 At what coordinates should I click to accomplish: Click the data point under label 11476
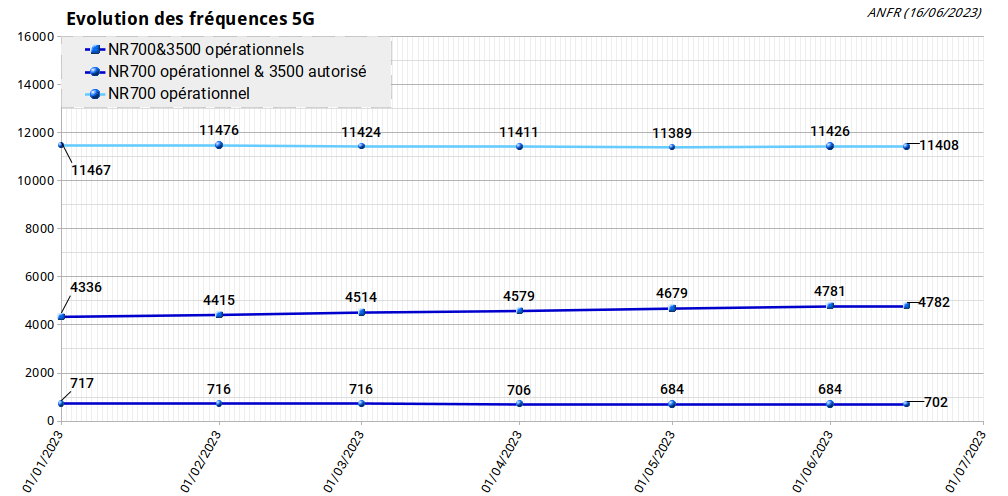219,145
